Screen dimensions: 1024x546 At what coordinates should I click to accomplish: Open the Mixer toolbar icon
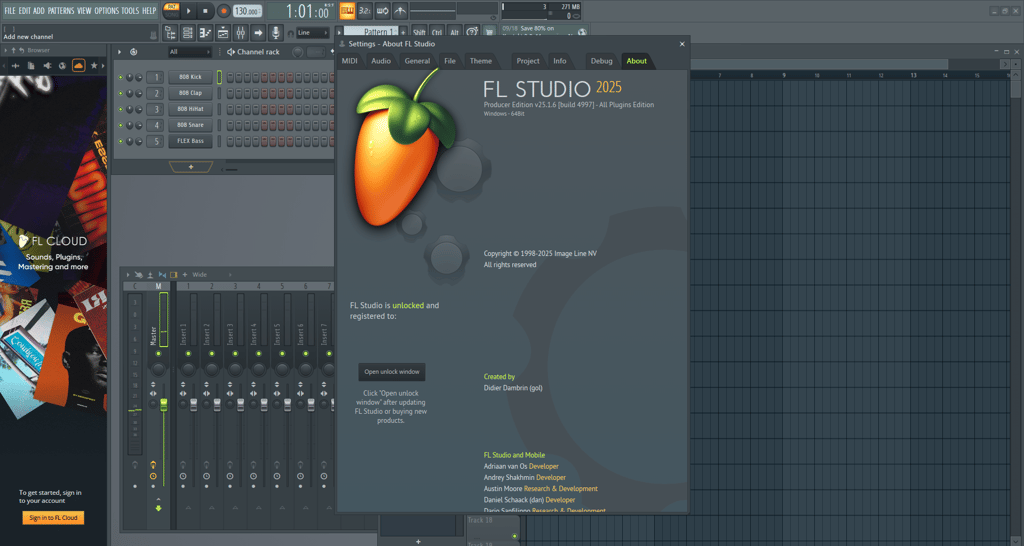pyautogui.click(x=240, y=33)
